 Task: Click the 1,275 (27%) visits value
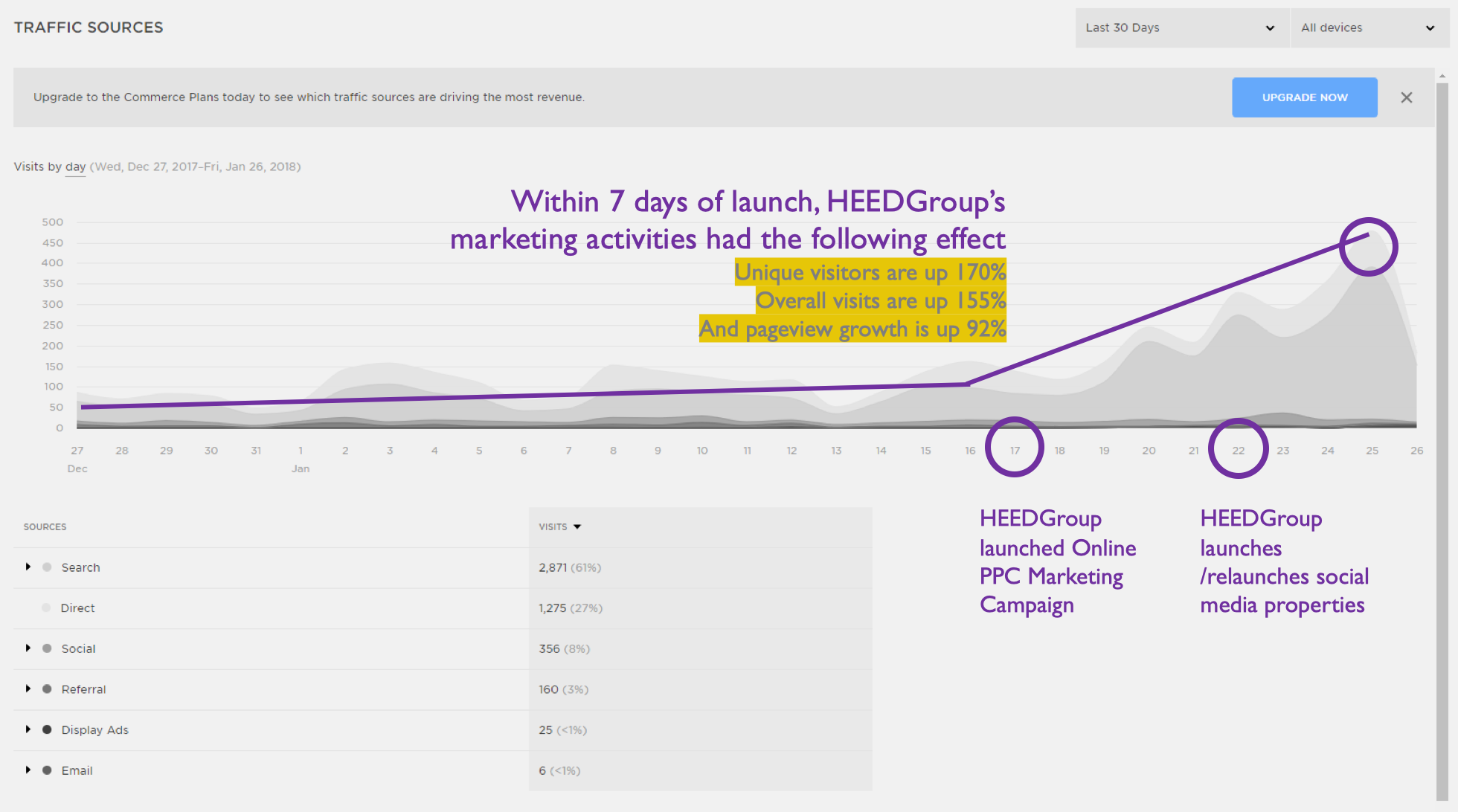point(571,608)
